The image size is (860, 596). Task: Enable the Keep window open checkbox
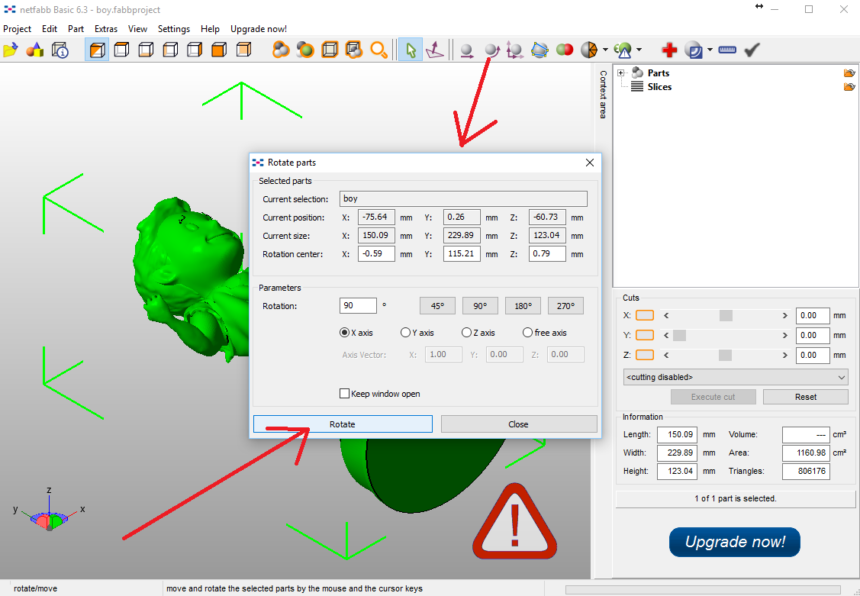tap(344, 393)
